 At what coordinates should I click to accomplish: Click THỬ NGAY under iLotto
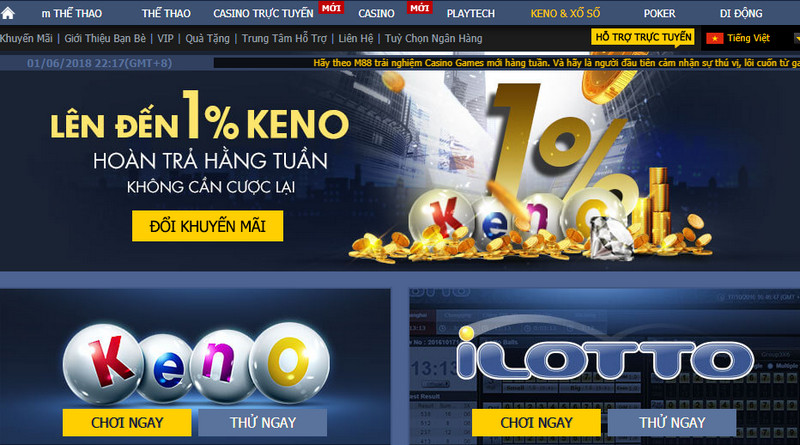(x=672, y=423)
